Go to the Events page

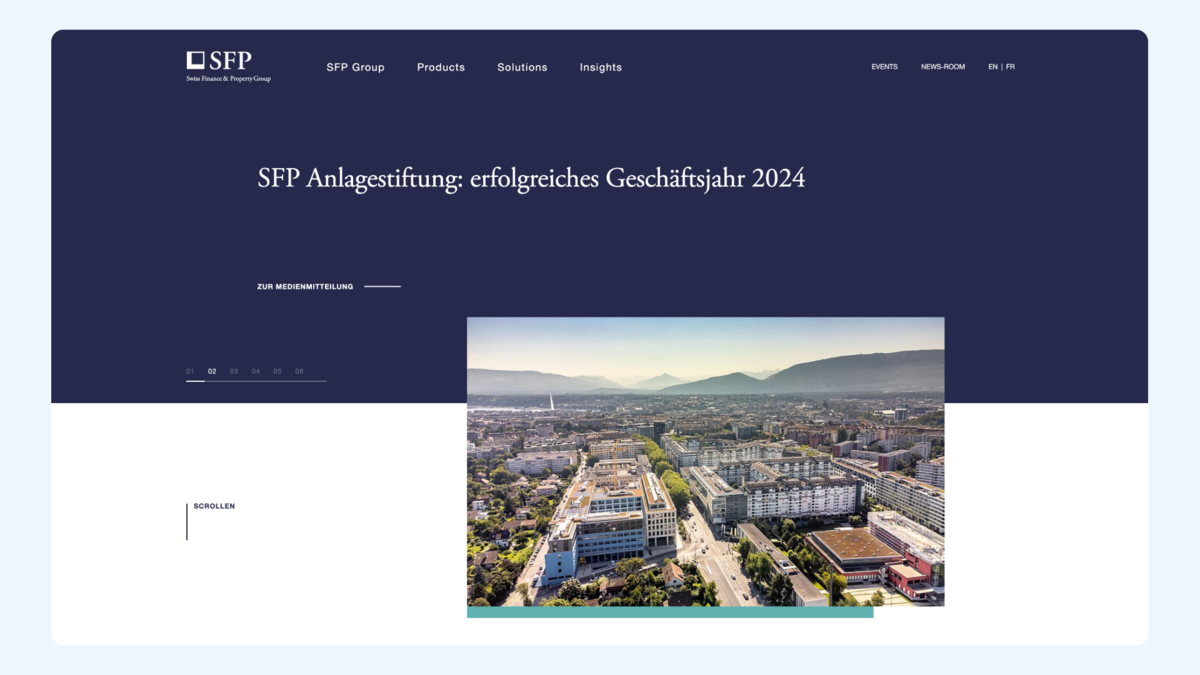pyautogui.click(x=884, y=67)
